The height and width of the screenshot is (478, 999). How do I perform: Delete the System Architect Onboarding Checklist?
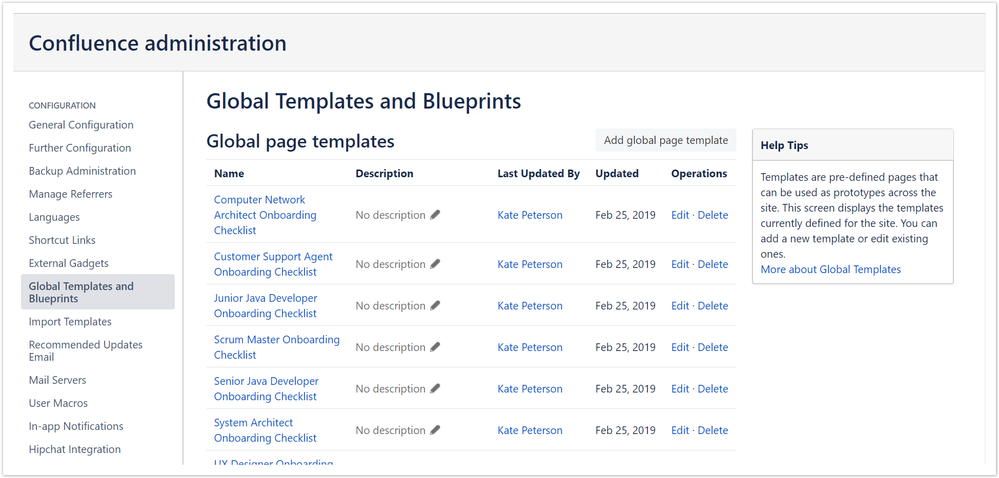[713, 430]
